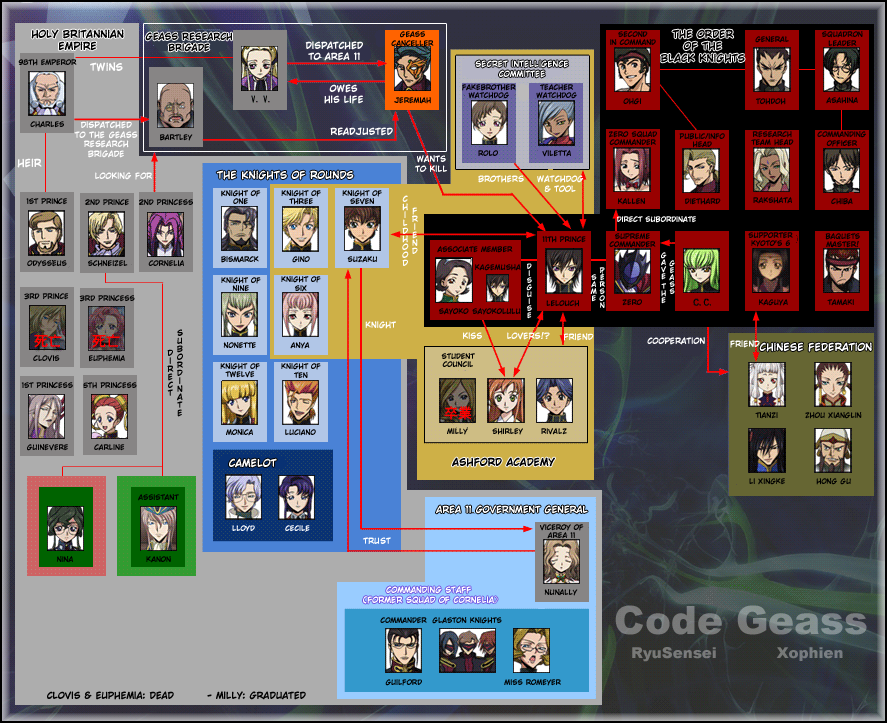The height and width of the screenshot is (723, 887).
Task: Select Knight of Twelve Monica's portrait
Action: click(x=239, y=402)
